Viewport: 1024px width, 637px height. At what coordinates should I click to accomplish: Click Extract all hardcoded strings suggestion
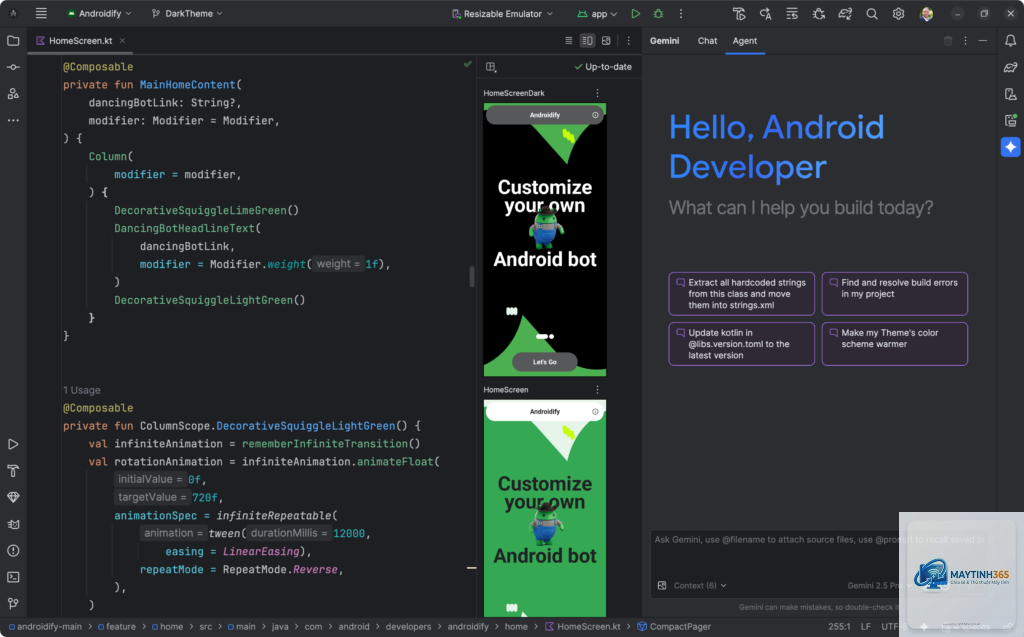pyautogui.click(x=741, y=294)
